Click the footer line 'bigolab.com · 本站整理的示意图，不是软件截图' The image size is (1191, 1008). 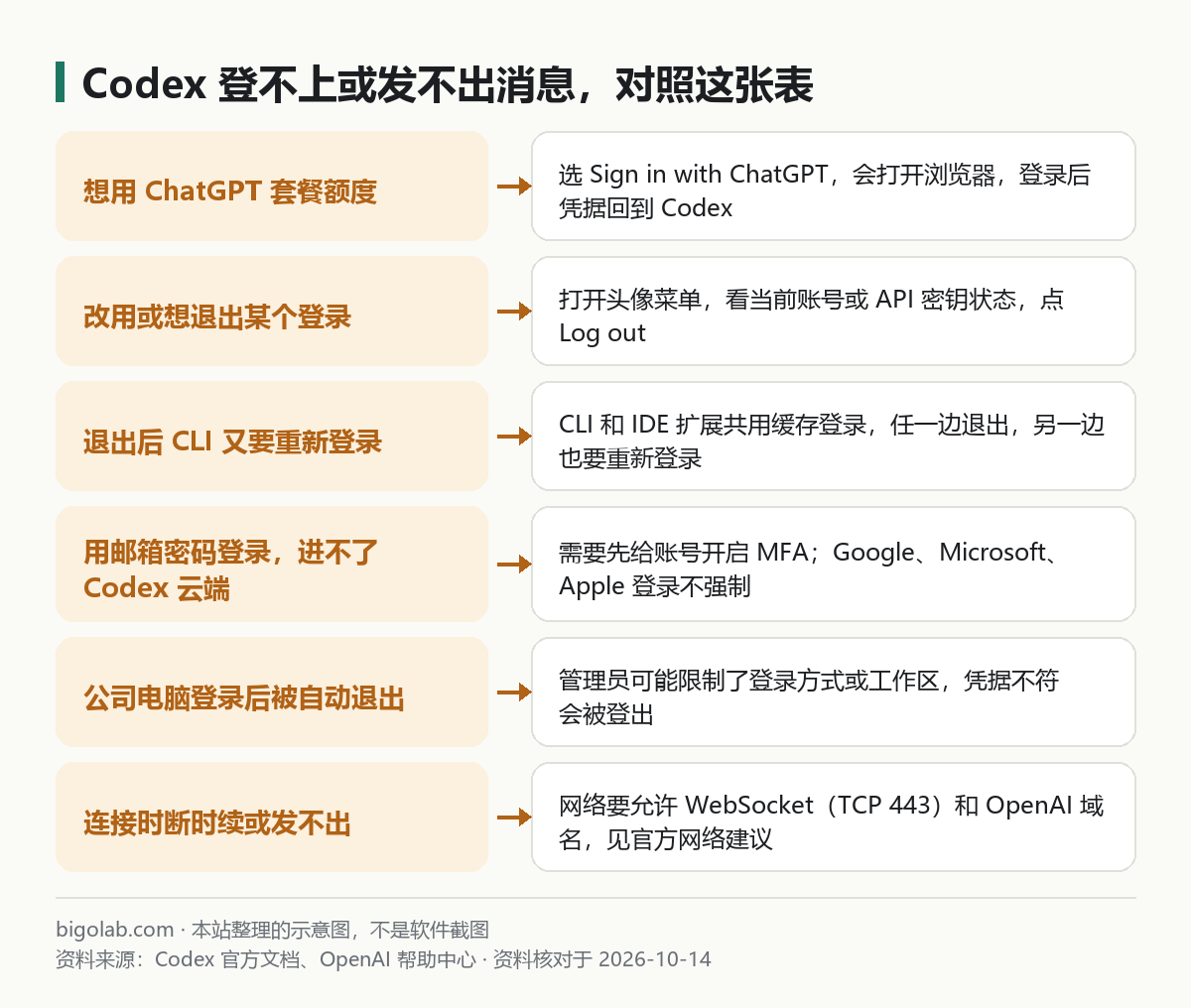[x=273, y=930]
